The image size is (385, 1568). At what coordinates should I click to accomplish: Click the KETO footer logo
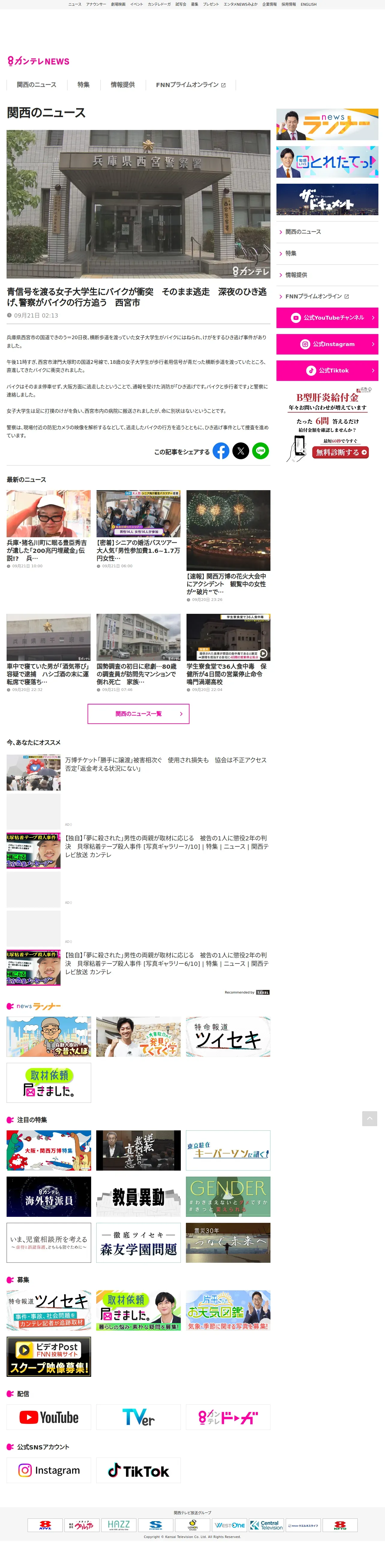click(x=340, y=1525)
